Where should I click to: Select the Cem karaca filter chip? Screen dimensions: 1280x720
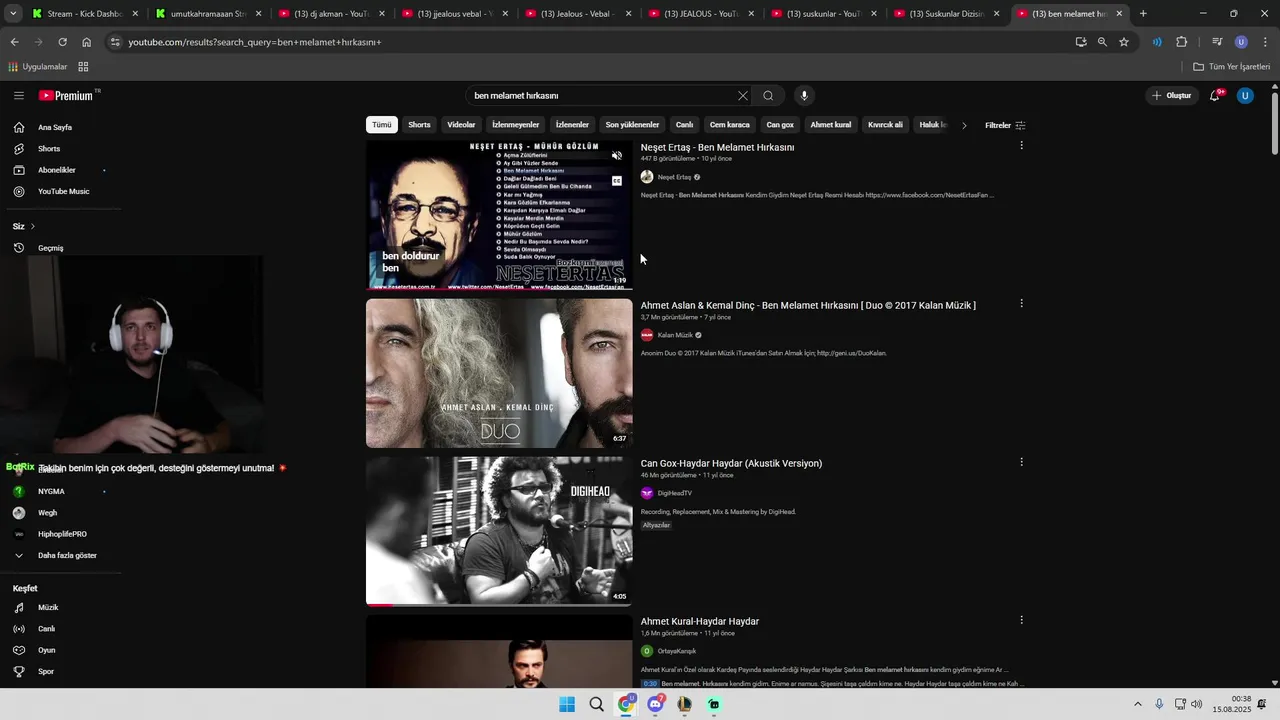[x=730, y=125]
